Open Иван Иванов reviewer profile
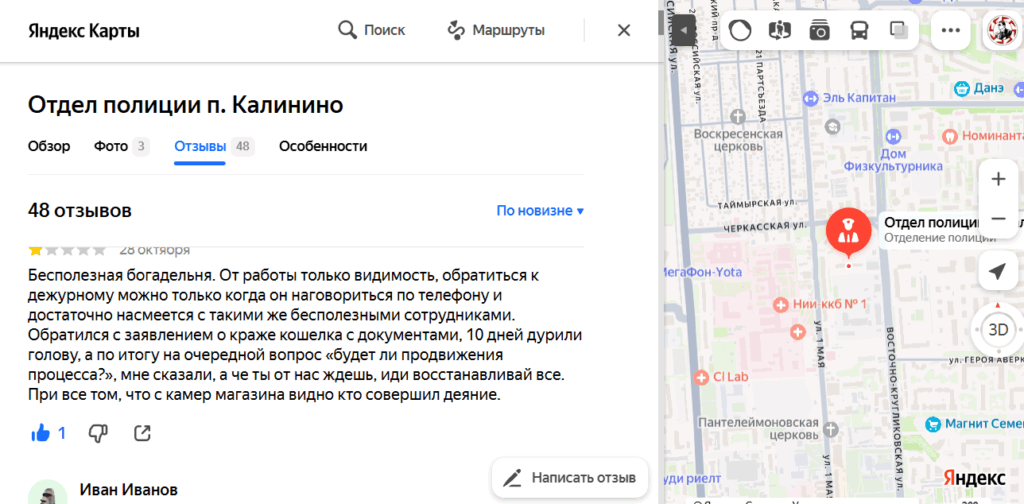Screen dimensions: 1024x504 point(128,489)
